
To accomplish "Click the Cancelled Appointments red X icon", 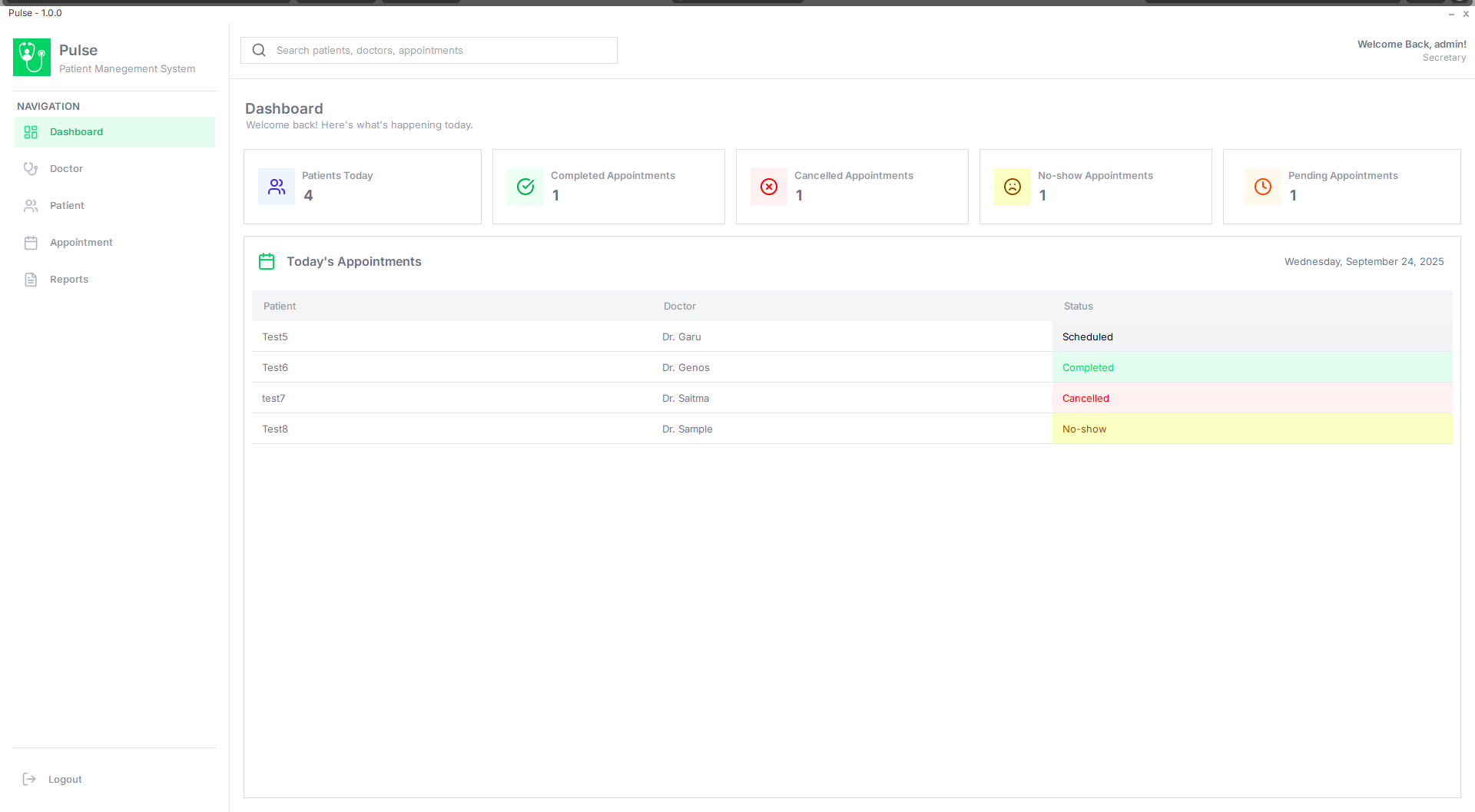I will coord(769,187).
